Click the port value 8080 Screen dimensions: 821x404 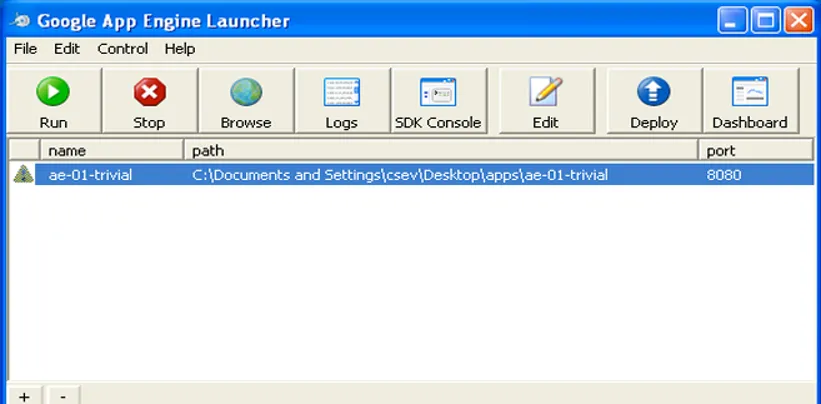[x=724, y=175]
